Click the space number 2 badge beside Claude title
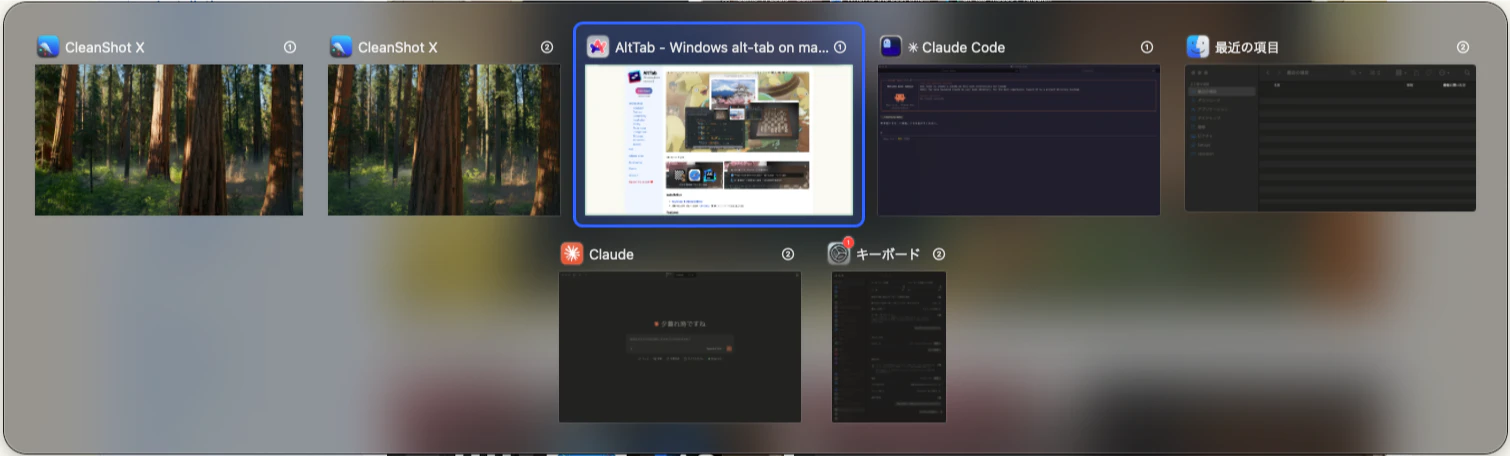The height and width of the screenshot is (456, 1510). point(788,254)
